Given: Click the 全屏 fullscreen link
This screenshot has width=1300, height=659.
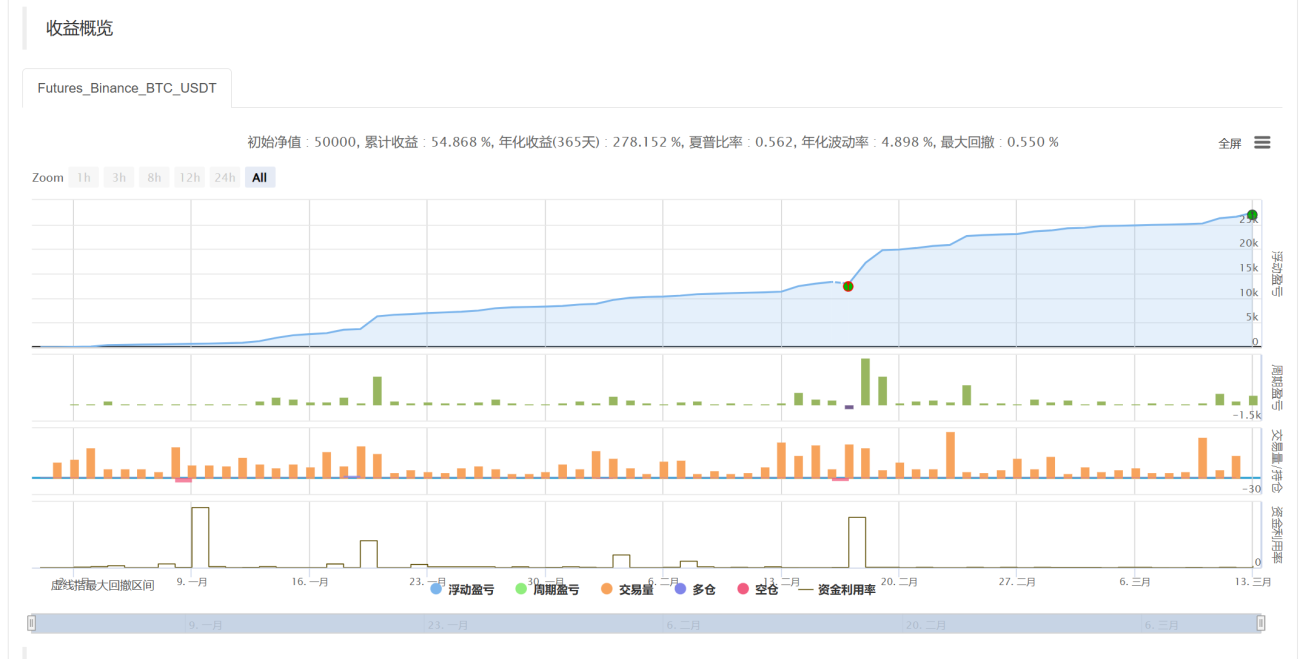Looking at the screenshot, I should tap(1230, 144).
